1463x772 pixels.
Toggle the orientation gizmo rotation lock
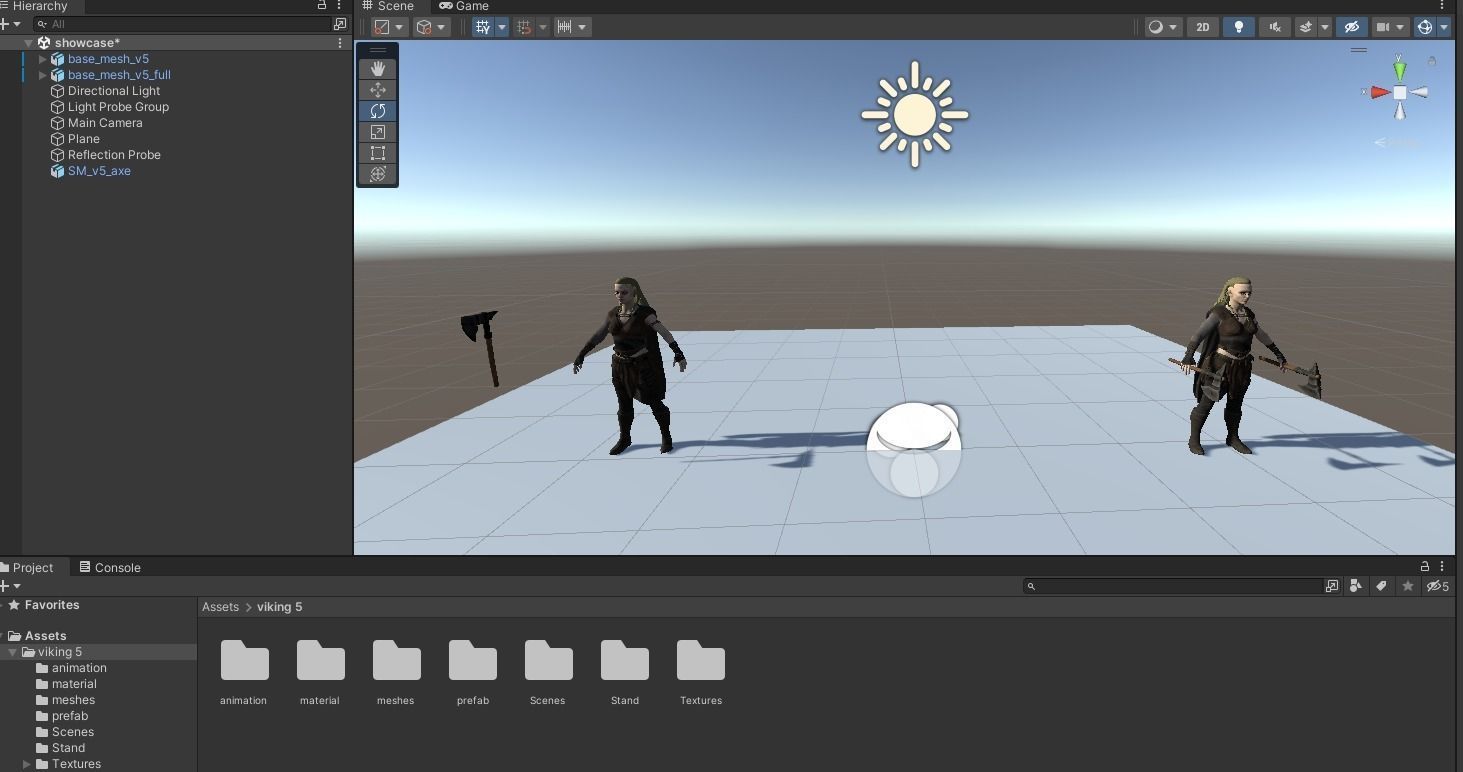click(1432, 62)
